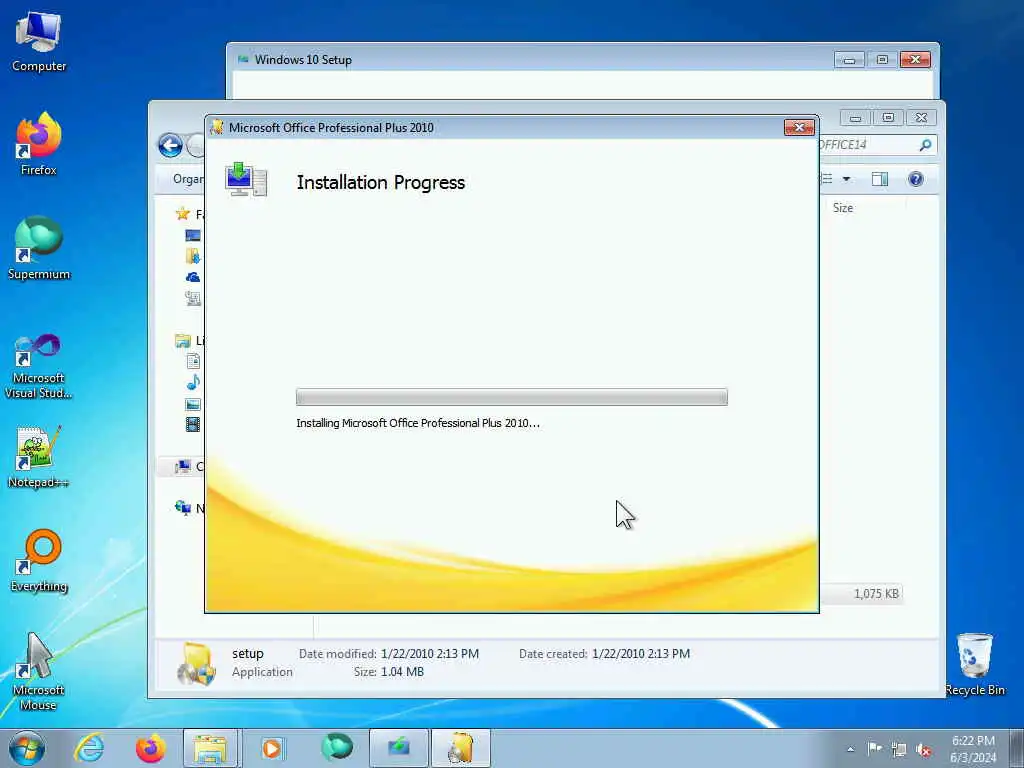Click the Show desktop strip on the taskbar
Screen dimensions: 1024x768
pos(1017,748)
